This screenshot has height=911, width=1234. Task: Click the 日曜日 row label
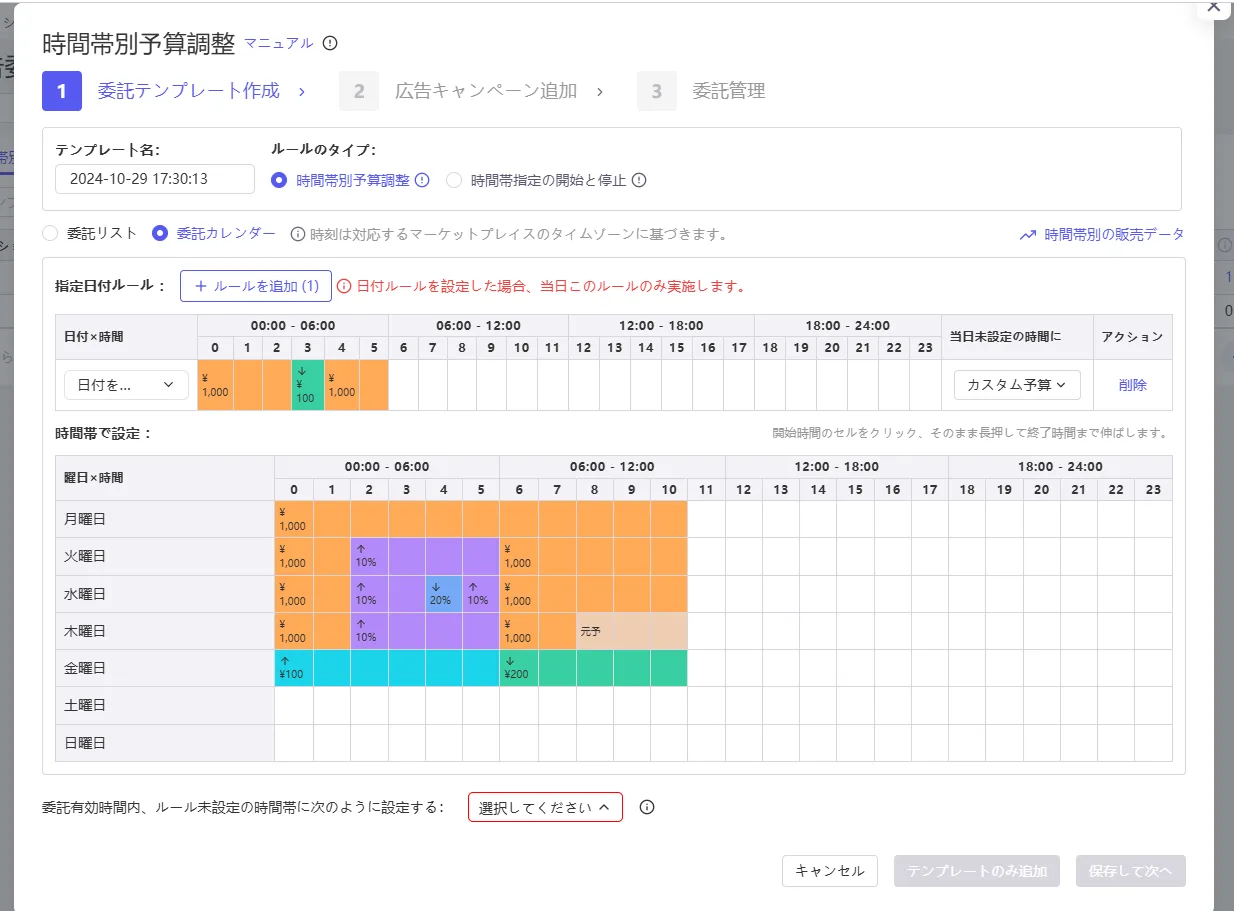point(165,743)
